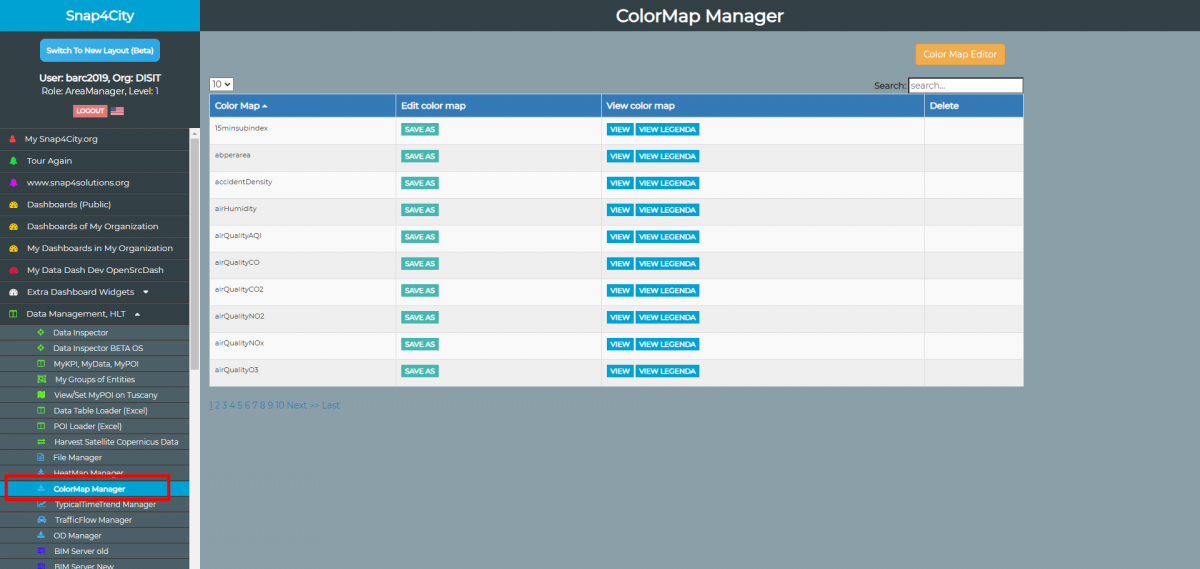
Task: Go to the Next page of results
Action: [297, 405]
